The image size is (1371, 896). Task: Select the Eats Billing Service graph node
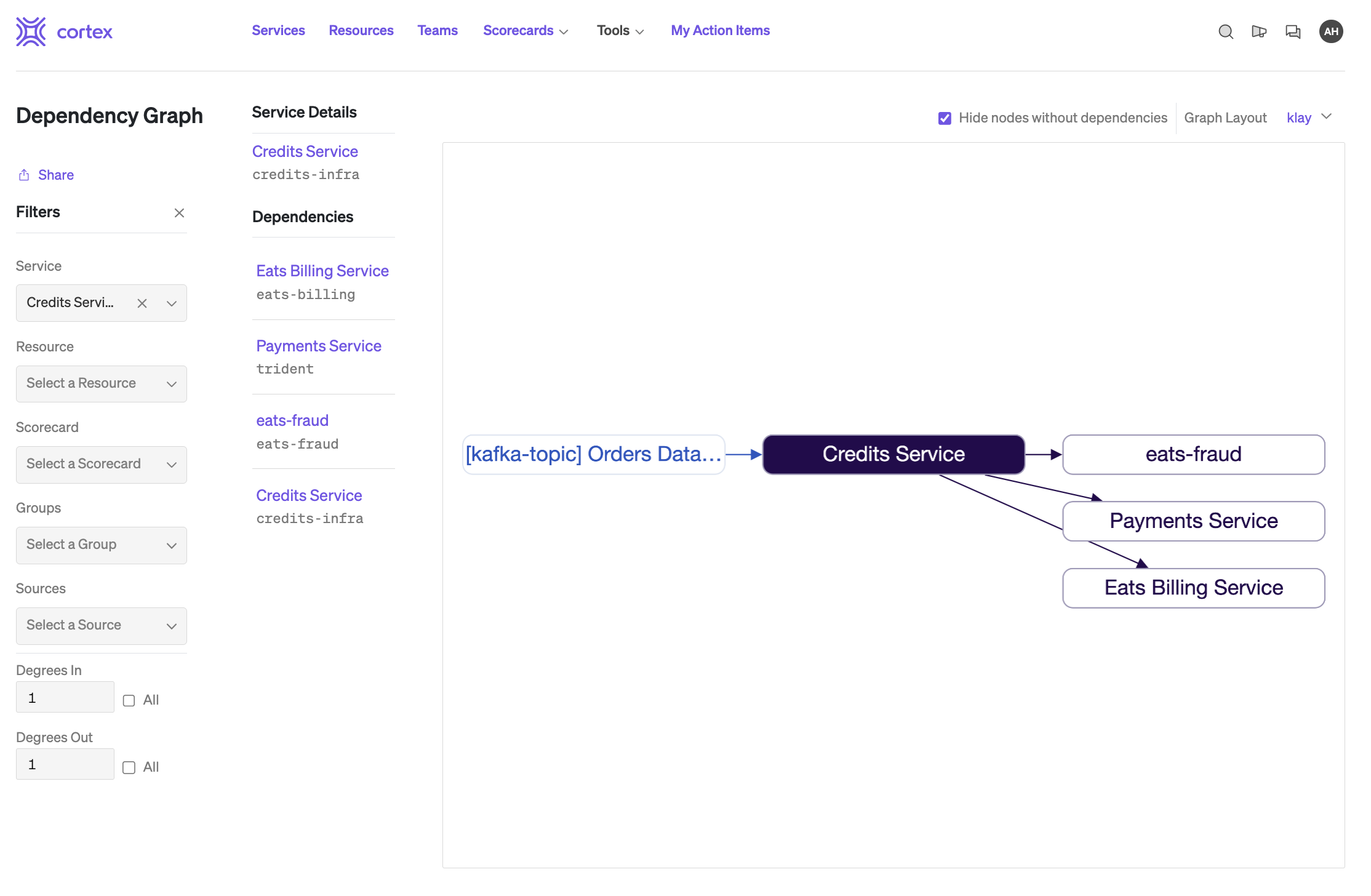coord(1193,588)
